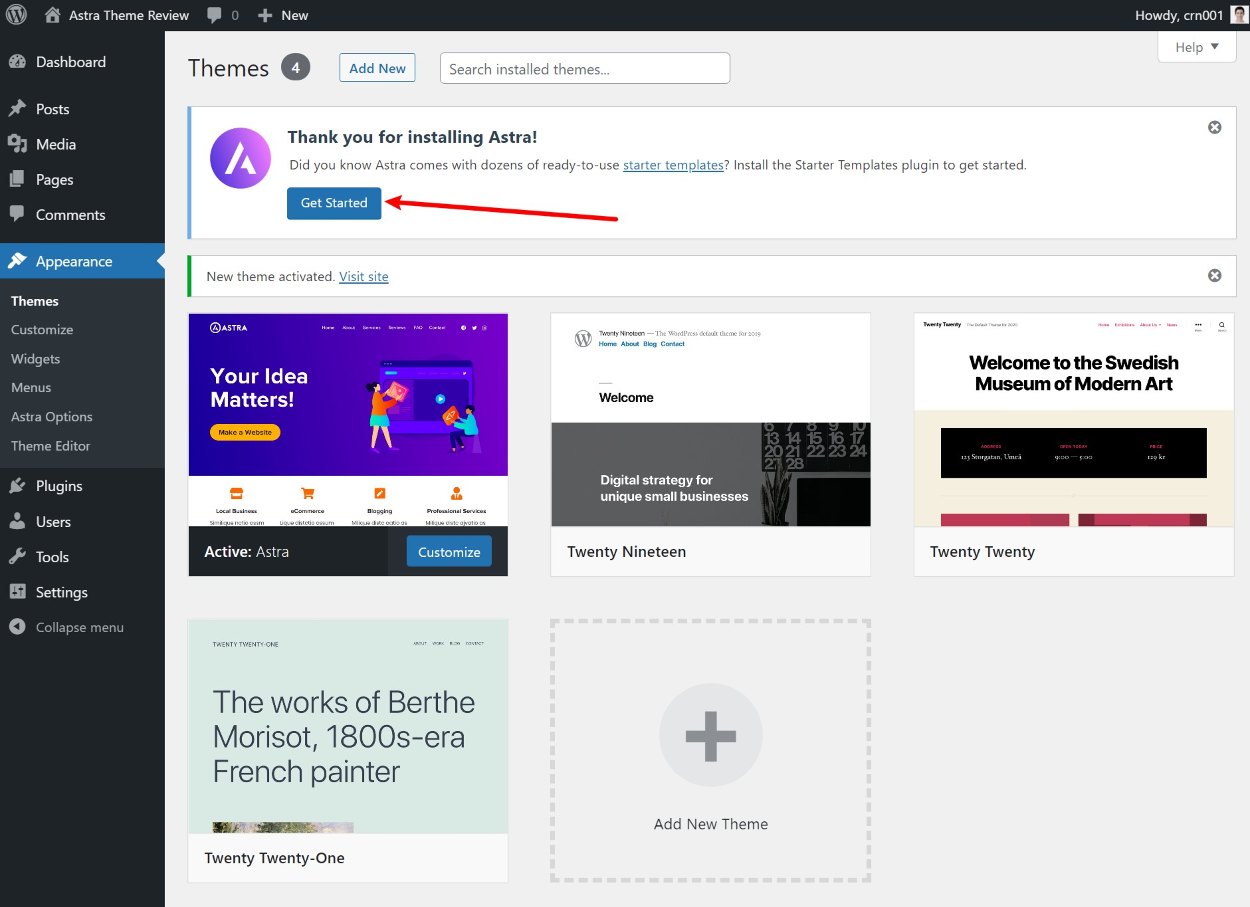This screenshot has width=1250, height=907.
Task: Open the Theme Editor submenu item
Action: (51, 446)
